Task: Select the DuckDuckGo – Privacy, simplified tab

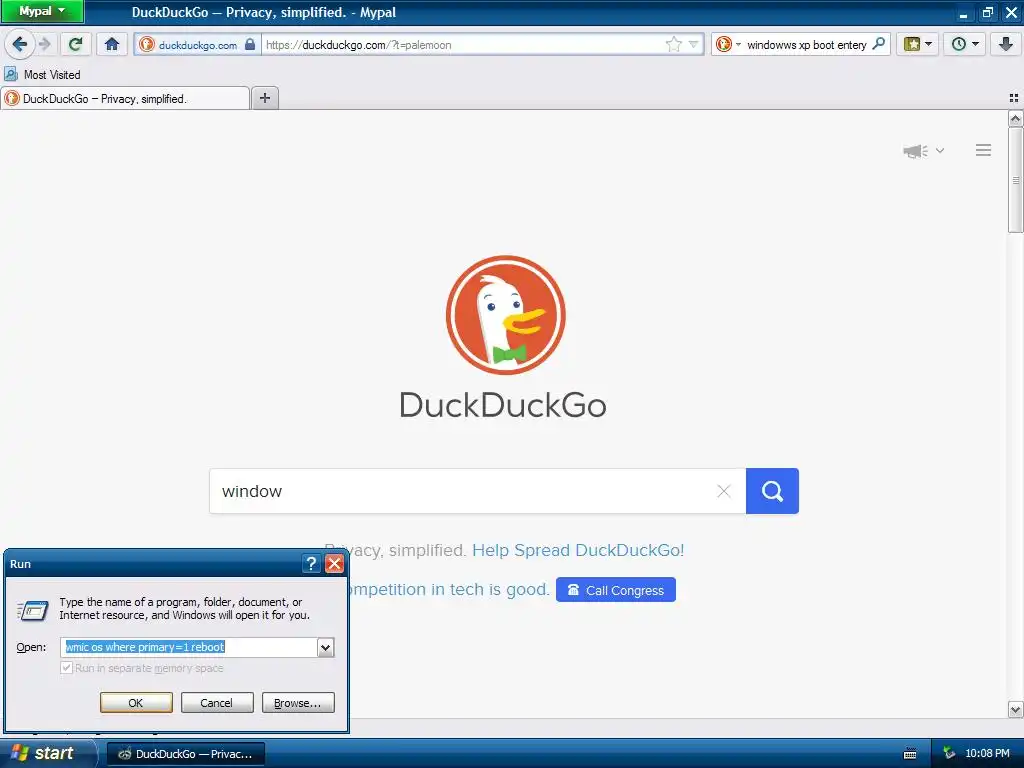Action: (125, 99)
